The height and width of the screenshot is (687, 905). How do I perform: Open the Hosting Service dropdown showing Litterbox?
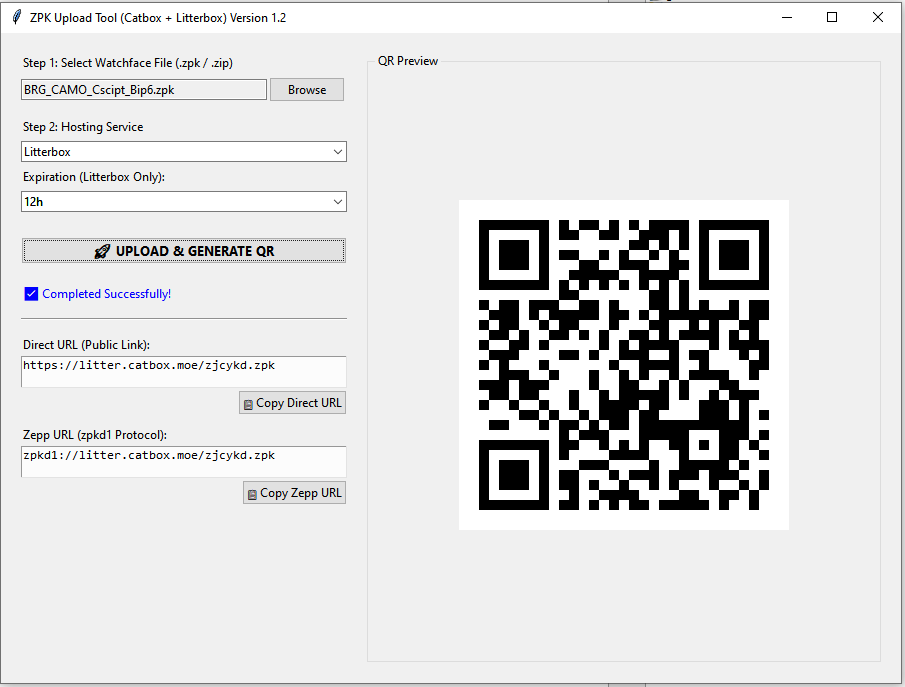point(184,152)
